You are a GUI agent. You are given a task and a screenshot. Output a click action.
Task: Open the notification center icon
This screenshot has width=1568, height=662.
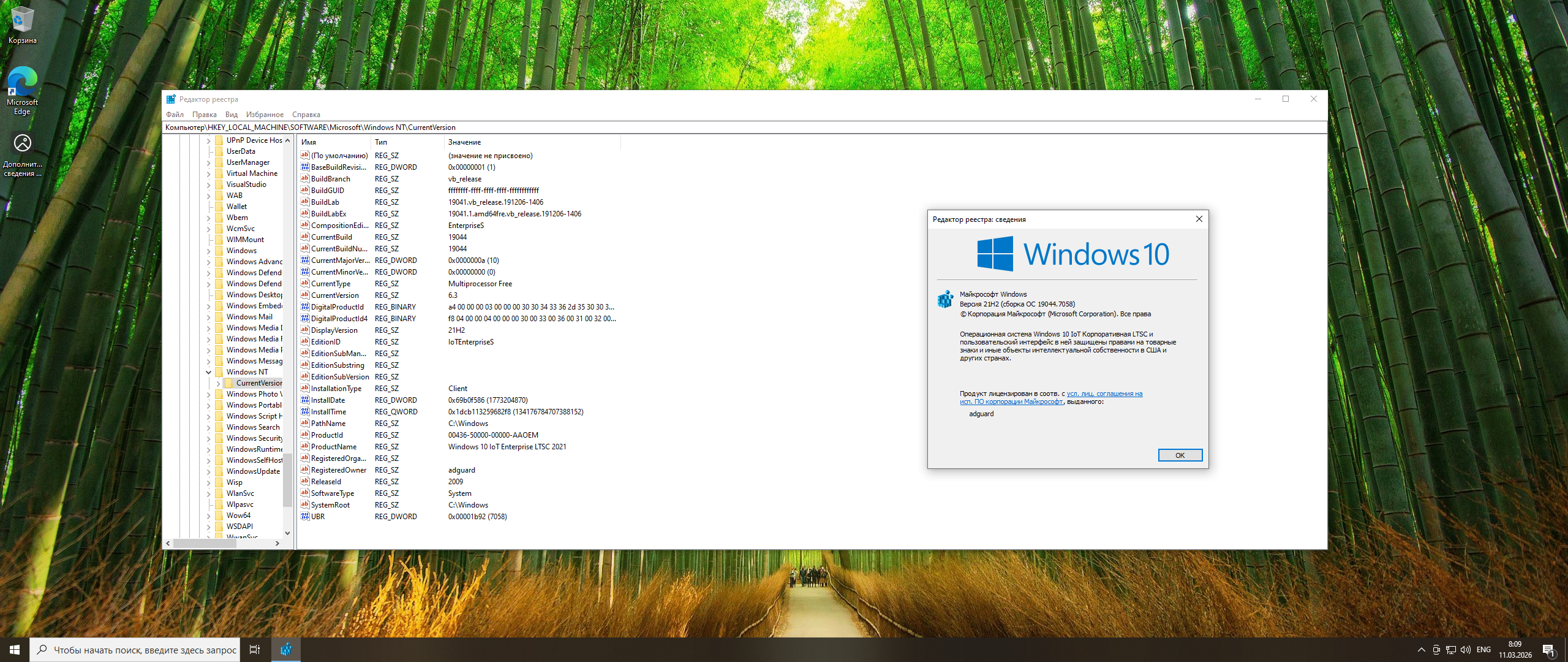point(1548,650)
